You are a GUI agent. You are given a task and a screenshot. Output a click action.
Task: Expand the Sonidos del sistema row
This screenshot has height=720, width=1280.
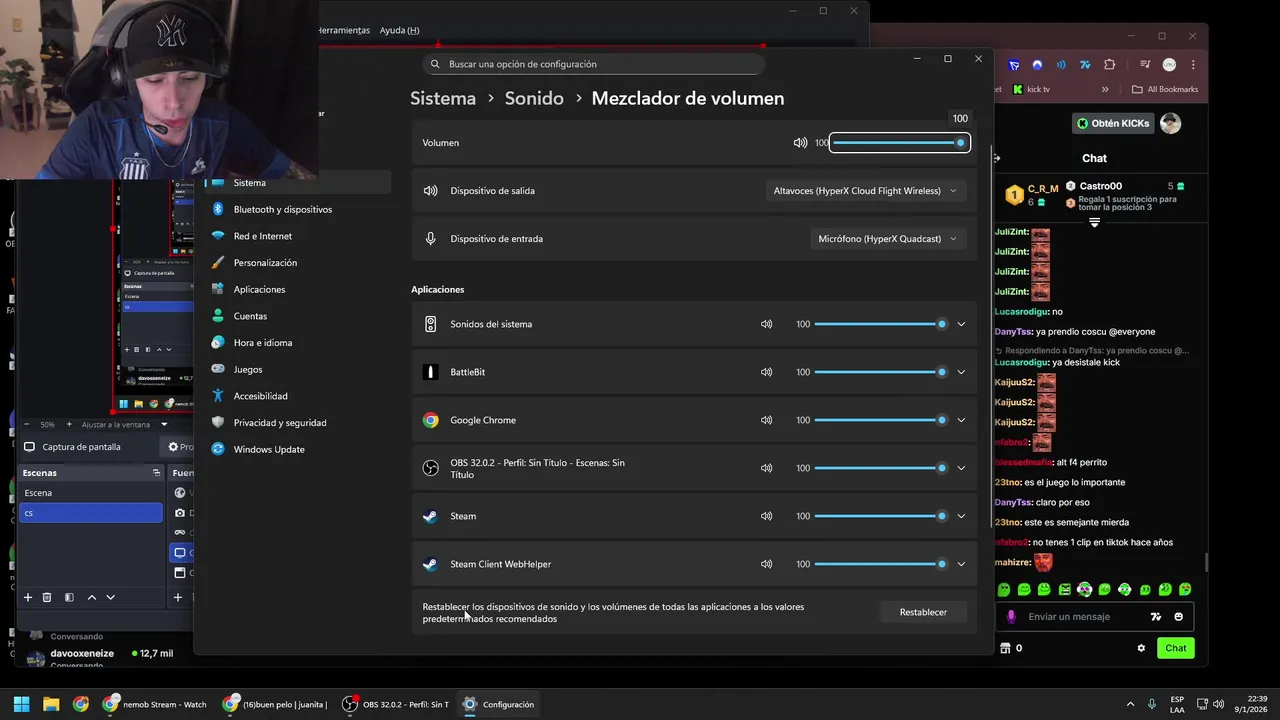(961, 324)
